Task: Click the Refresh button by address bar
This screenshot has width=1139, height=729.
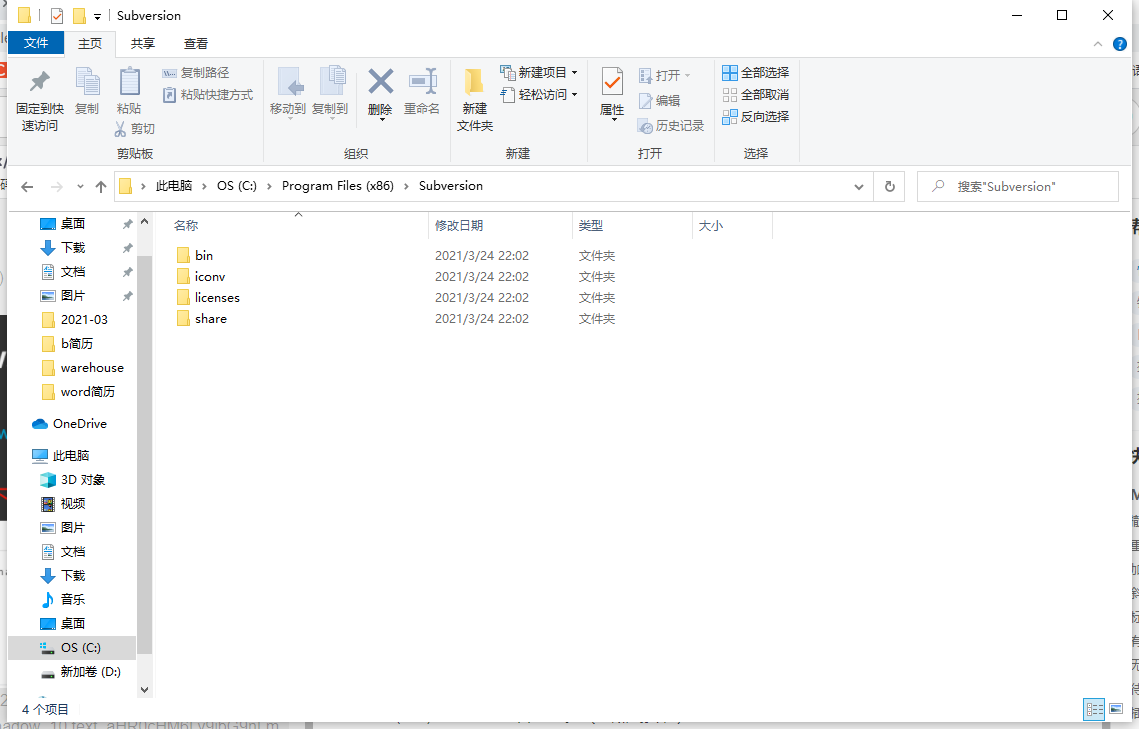Action: 890,187
